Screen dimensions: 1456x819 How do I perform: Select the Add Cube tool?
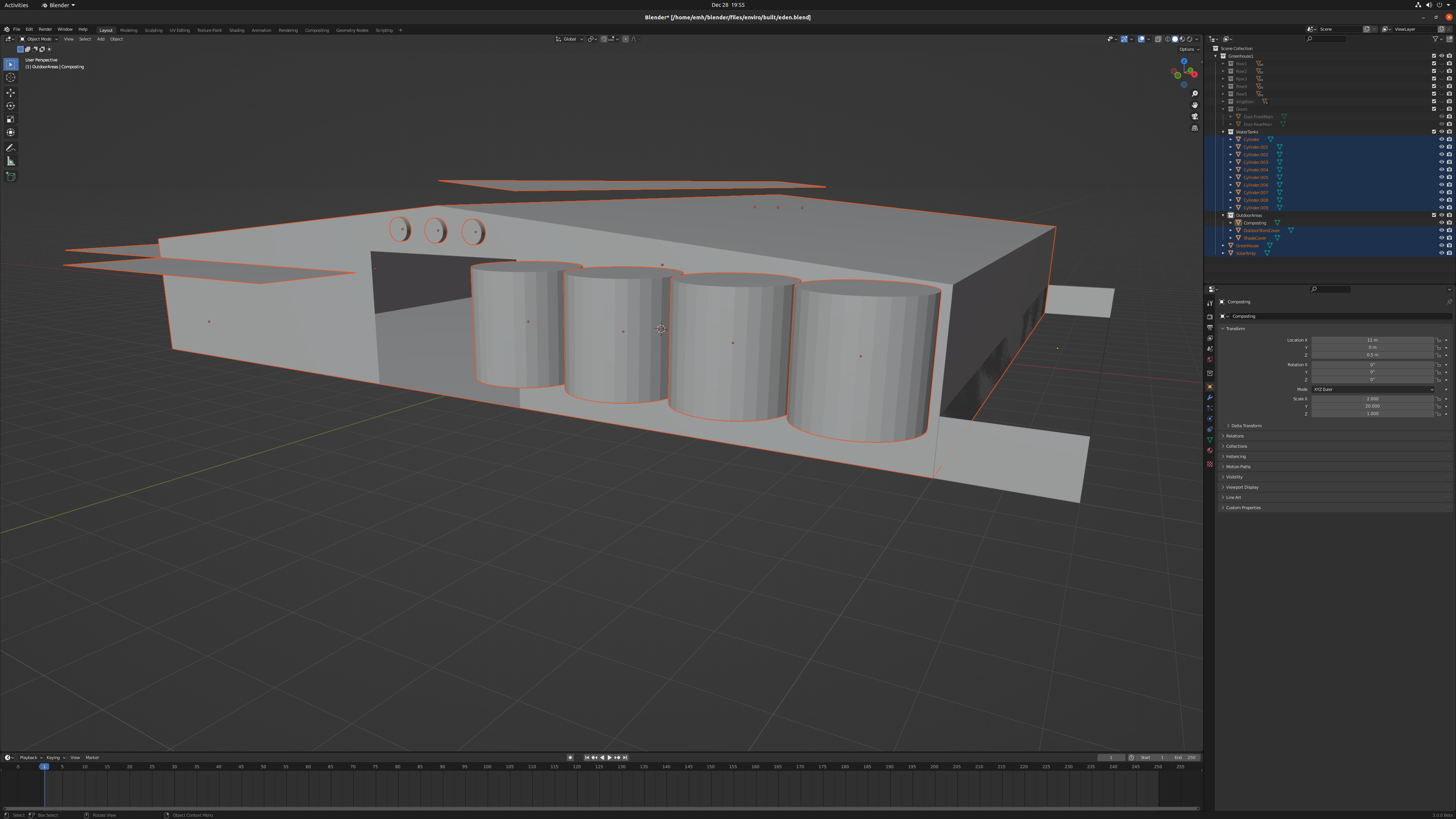coord(11,176)
